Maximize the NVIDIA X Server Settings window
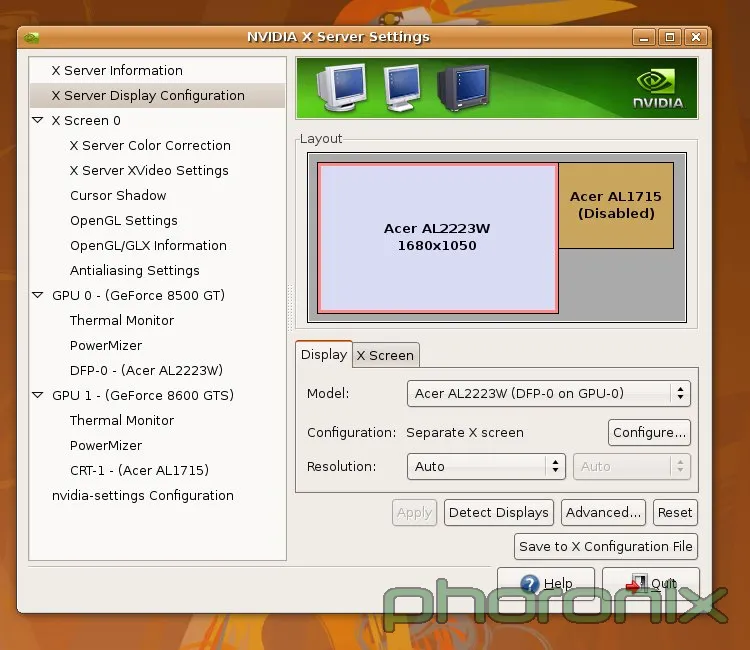750x650 pixels. 670,37
